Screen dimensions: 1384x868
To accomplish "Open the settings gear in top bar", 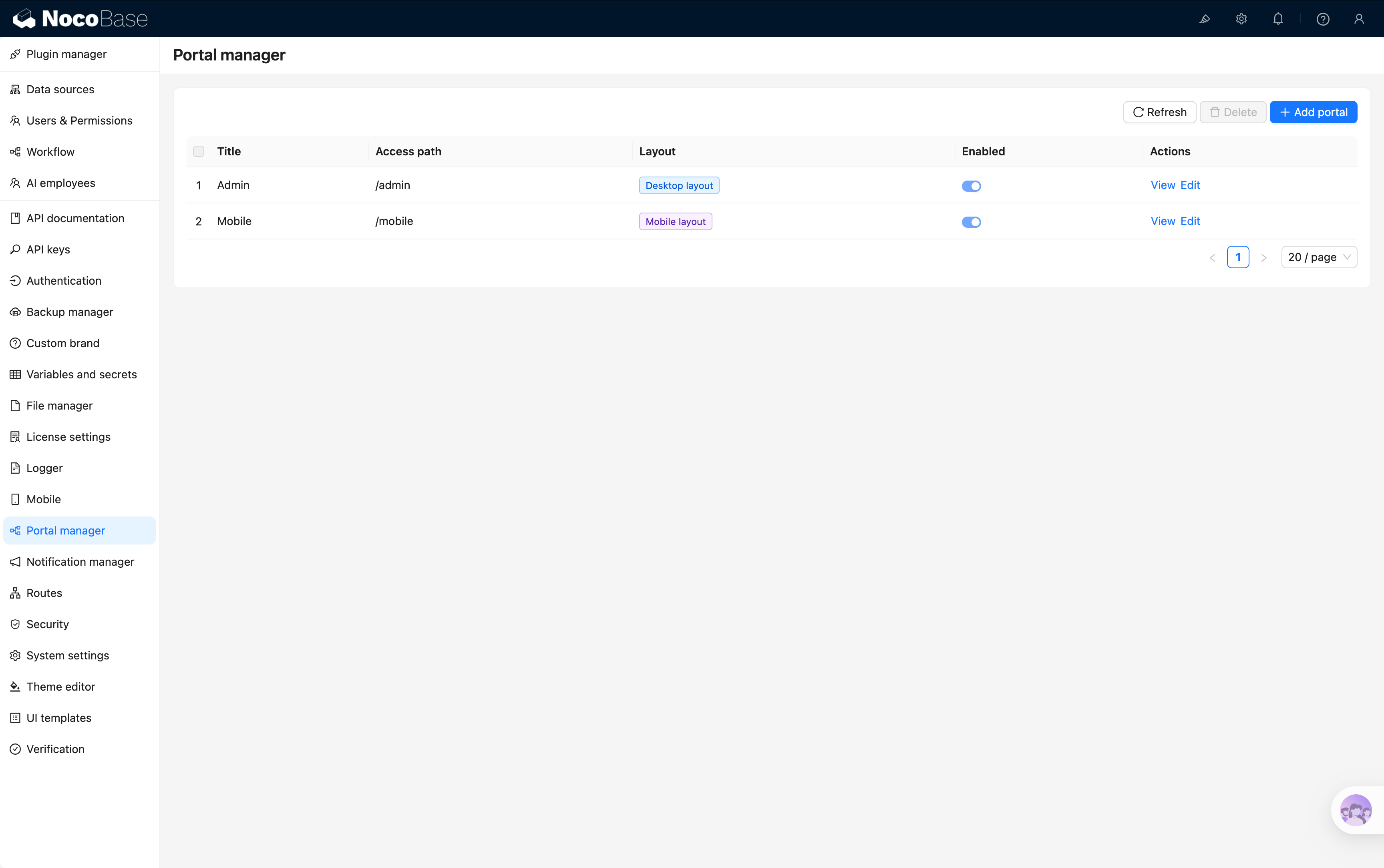I will point(1241,19).
